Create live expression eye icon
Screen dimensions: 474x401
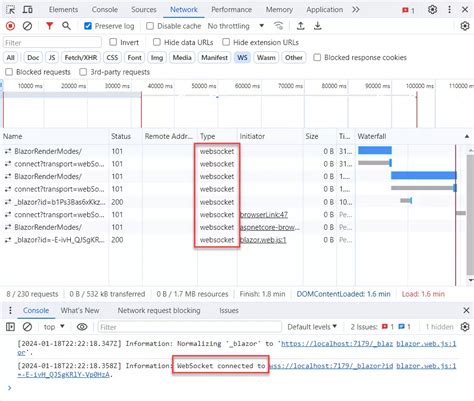[x=82, y=327]
